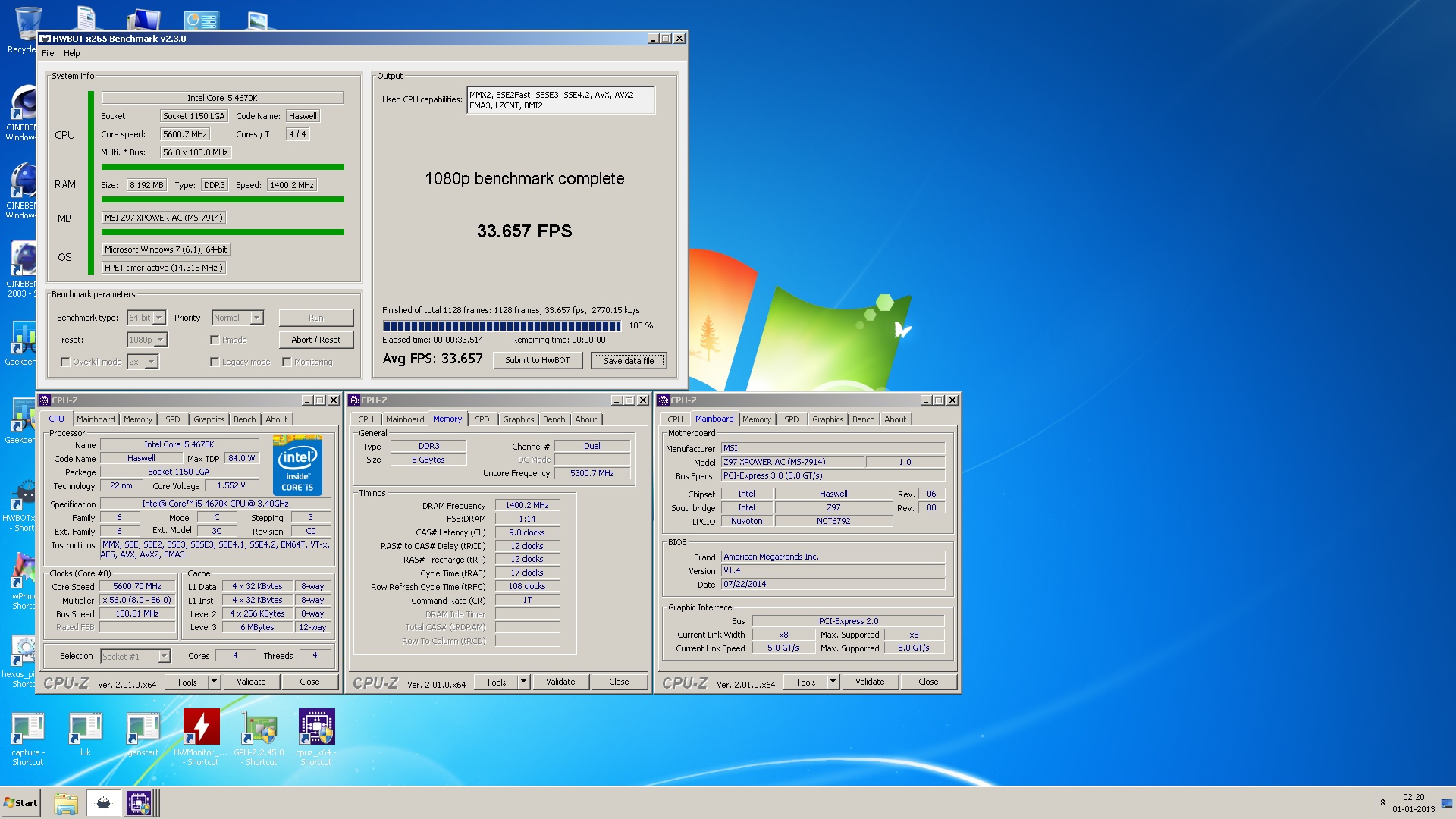Viewport: 1456px width, 819px height.
Task: Click the 'MSI Z97 XPOWER AC (MS-7914)' field
Action: tap(164, 218)
